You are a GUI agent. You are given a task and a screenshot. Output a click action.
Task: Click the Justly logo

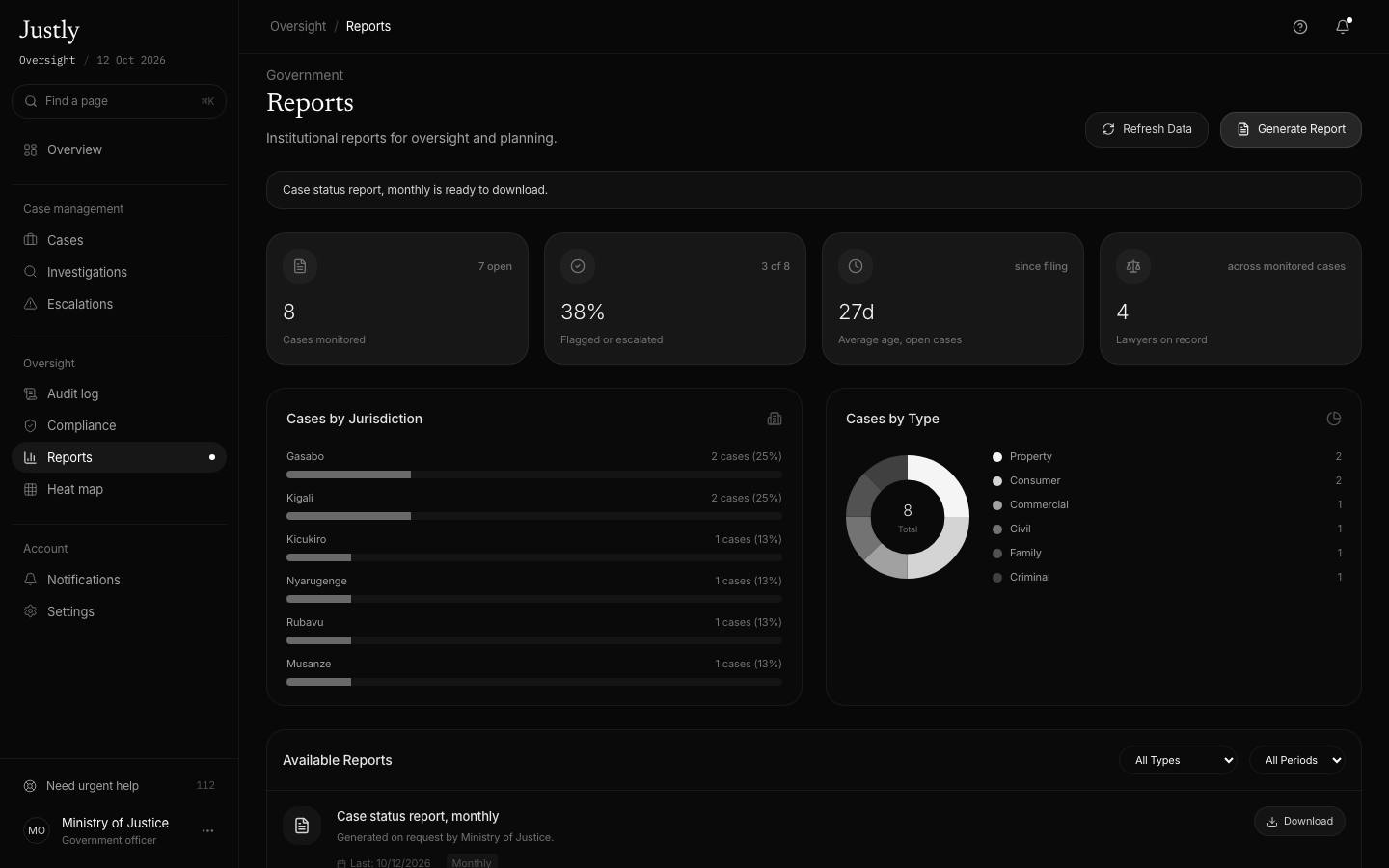click(x=49, y=31)
